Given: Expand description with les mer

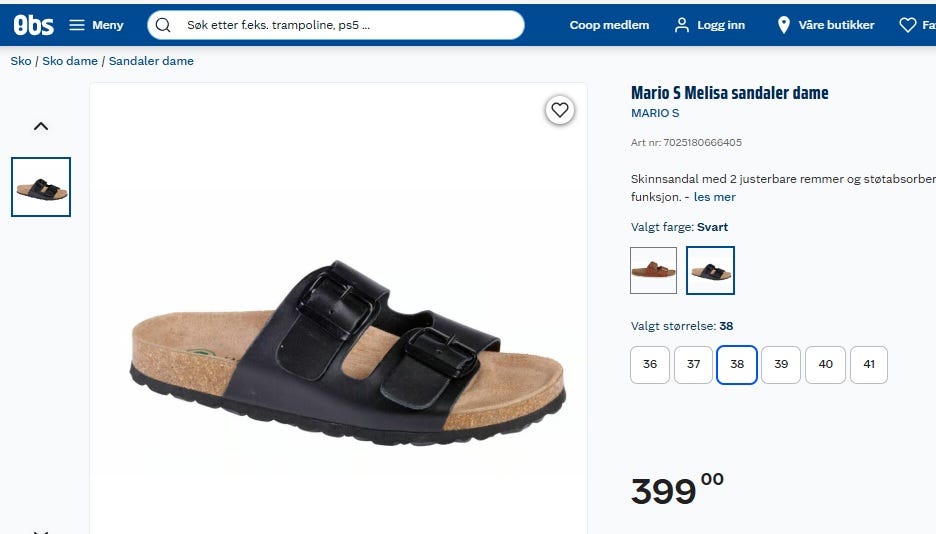Looking at the screenshot, I should click(x=715, y=197).
